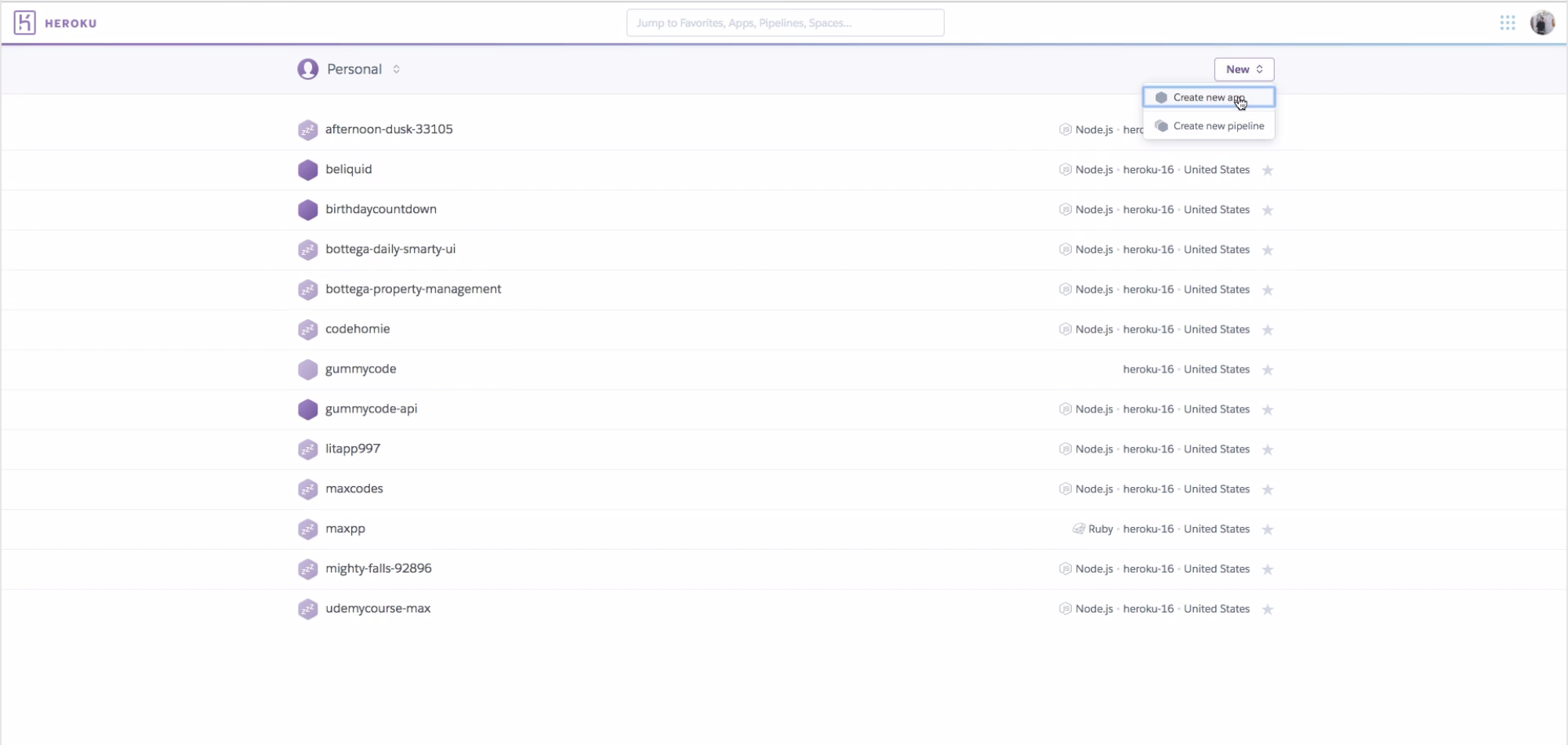1568x745 pixels.
Task: Click the sleeping icon for mighty-falls-92896
Action: coord(308,569)
